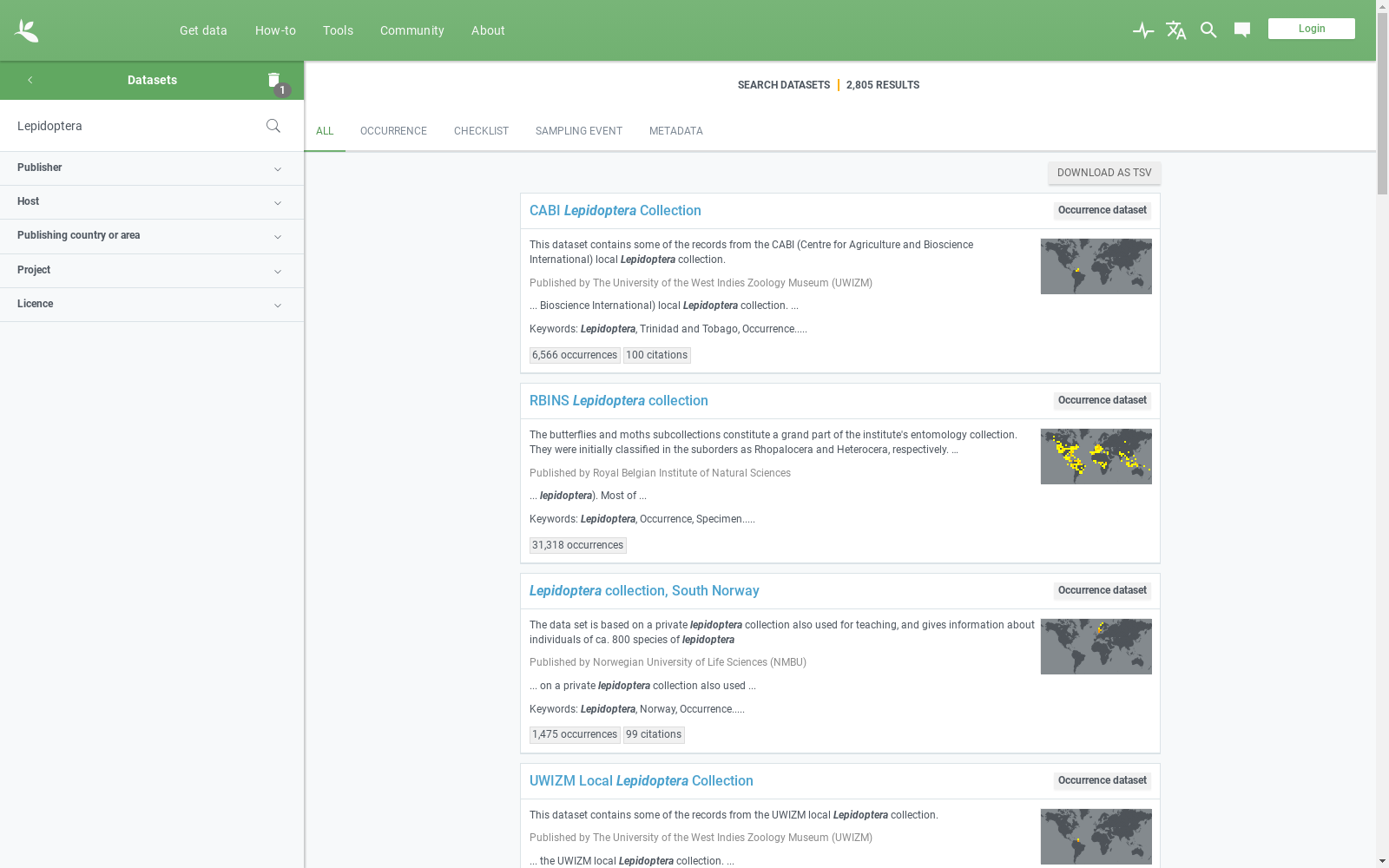
Task: Click the 99 citations badge
Action: [x=654, y=734]
